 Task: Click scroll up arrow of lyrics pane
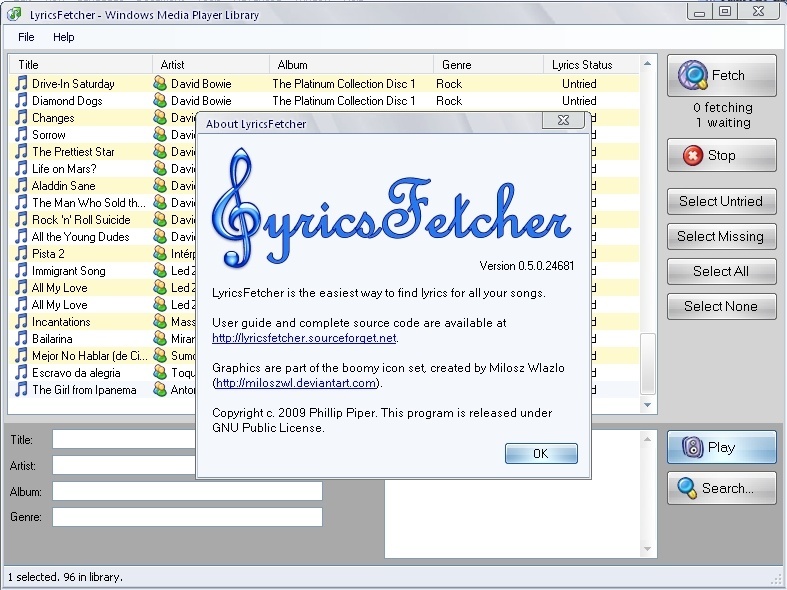pos(647,439)
